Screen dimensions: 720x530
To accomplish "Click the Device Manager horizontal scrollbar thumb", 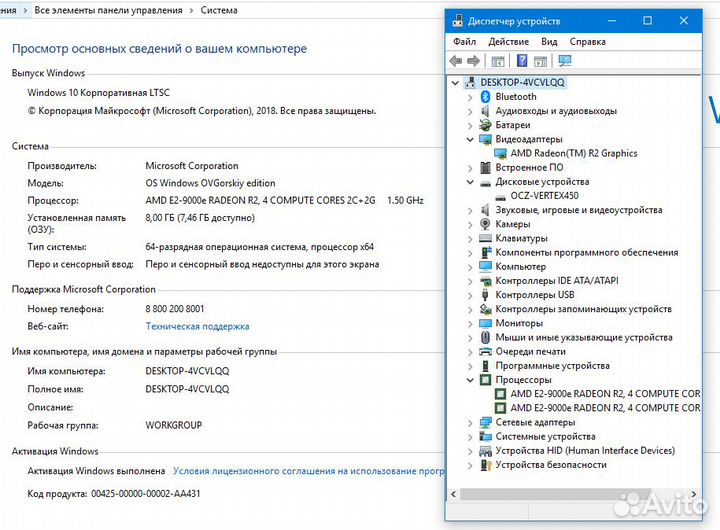I will [556, 494].
